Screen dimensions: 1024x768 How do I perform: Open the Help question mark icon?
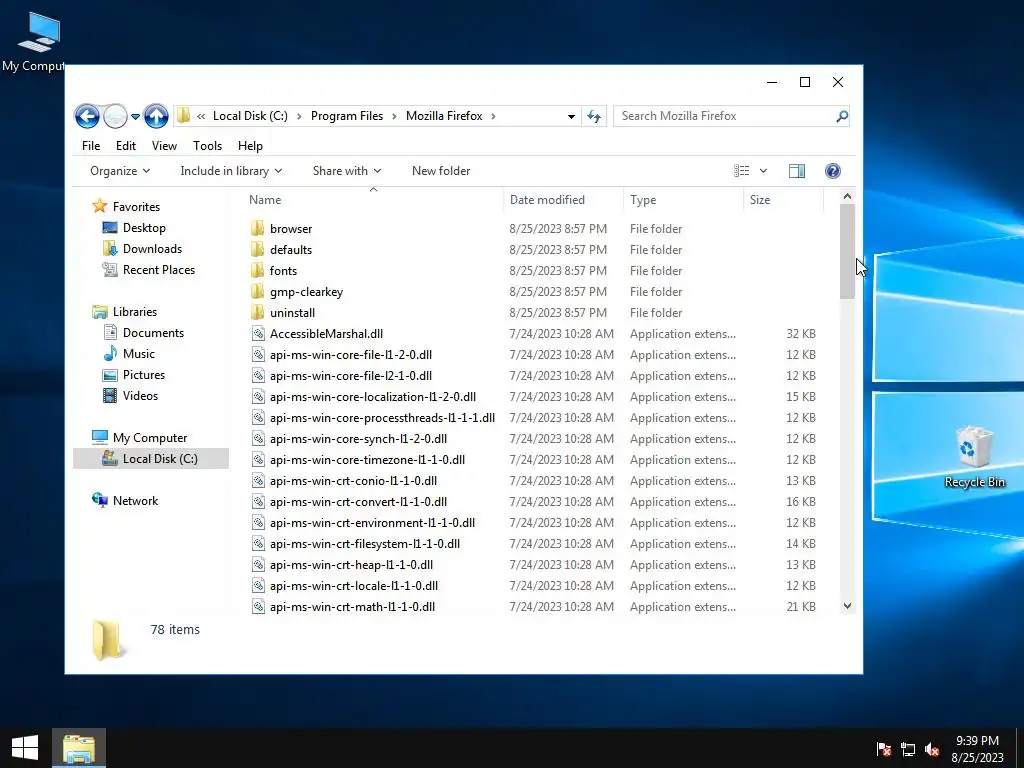[x=833, y=171]
